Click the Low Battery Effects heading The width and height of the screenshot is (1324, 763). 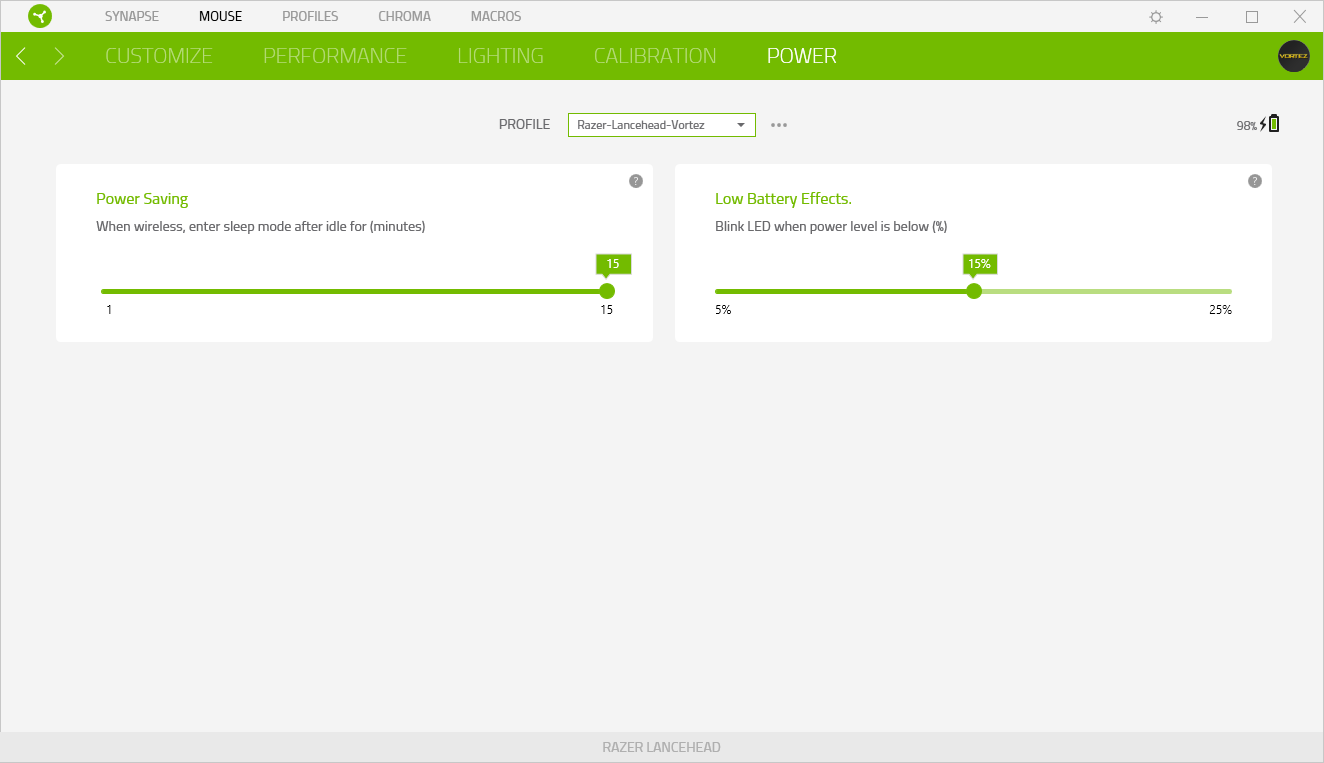click(x=783, y=199)
